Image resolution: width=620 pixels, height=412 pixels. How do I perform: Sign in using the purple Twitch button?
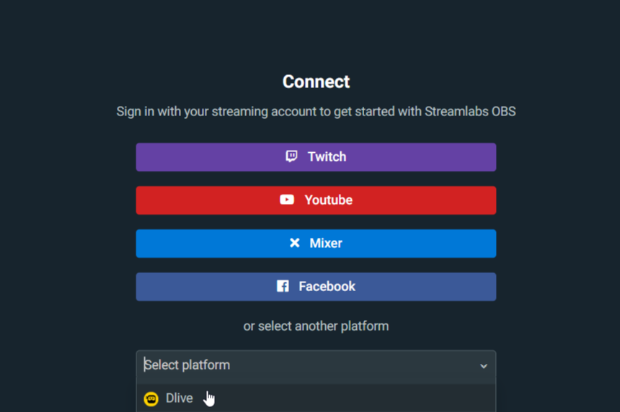(316, 157)
